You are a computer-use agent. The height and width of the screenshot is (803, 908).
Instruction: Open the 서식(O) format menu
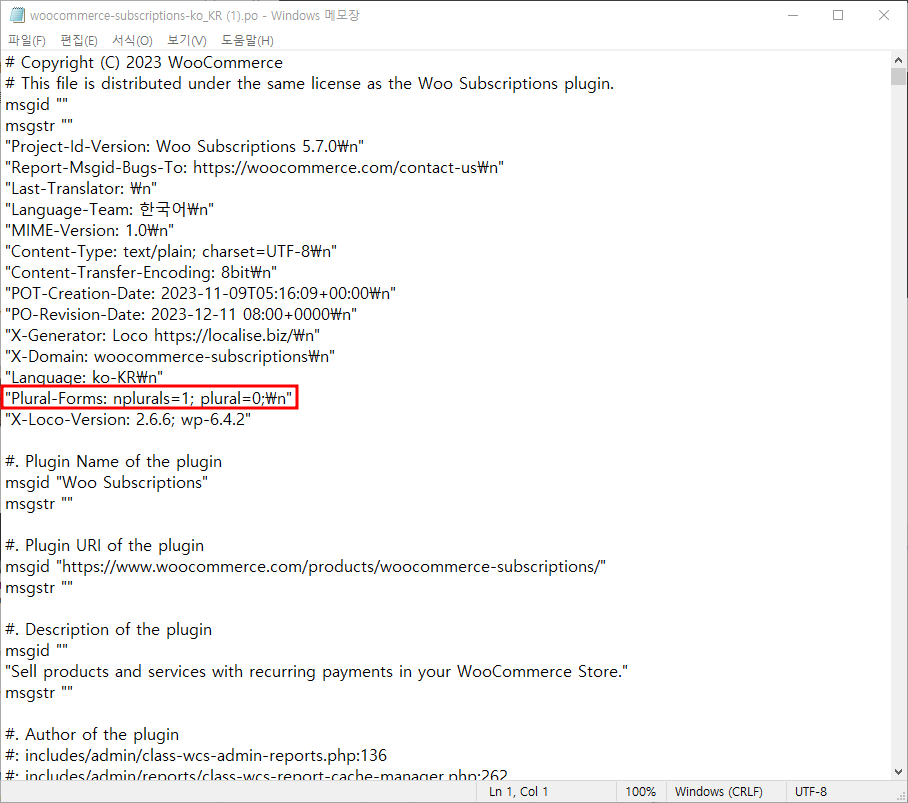coord(132,41)
